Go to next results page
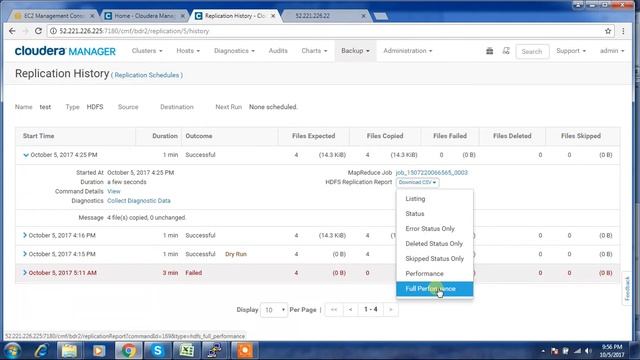 pos(391,310)
